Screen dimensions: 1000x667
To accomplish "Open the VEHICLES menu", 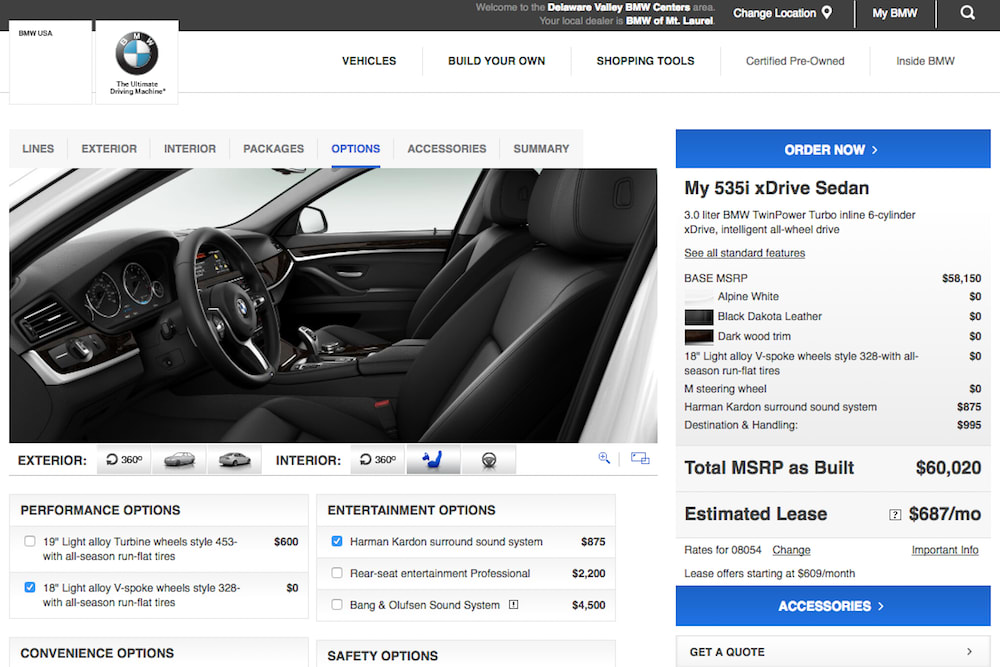I will coord(369,61).
